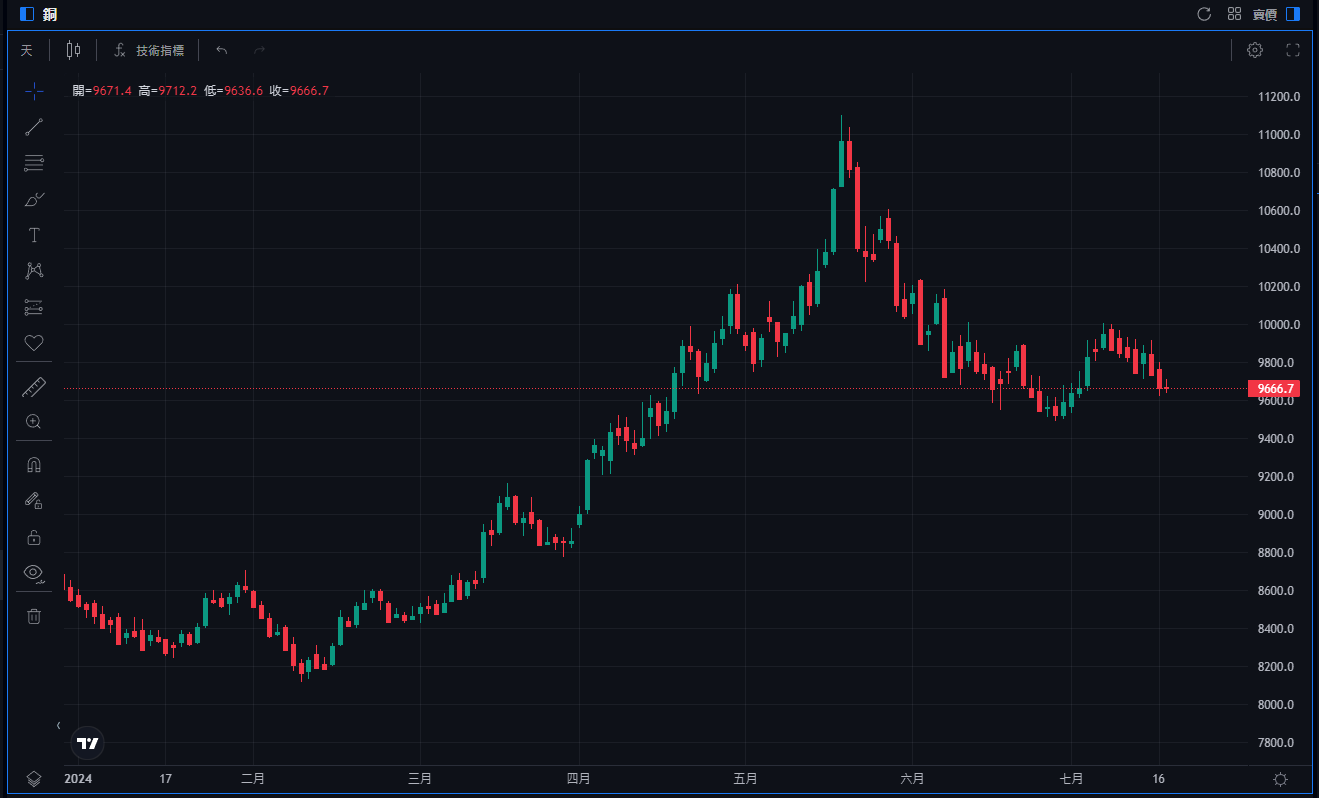Screen dimensions: 1319x798
Task: Click the refresh icon in the title bar
Action: click(1204, 14)
